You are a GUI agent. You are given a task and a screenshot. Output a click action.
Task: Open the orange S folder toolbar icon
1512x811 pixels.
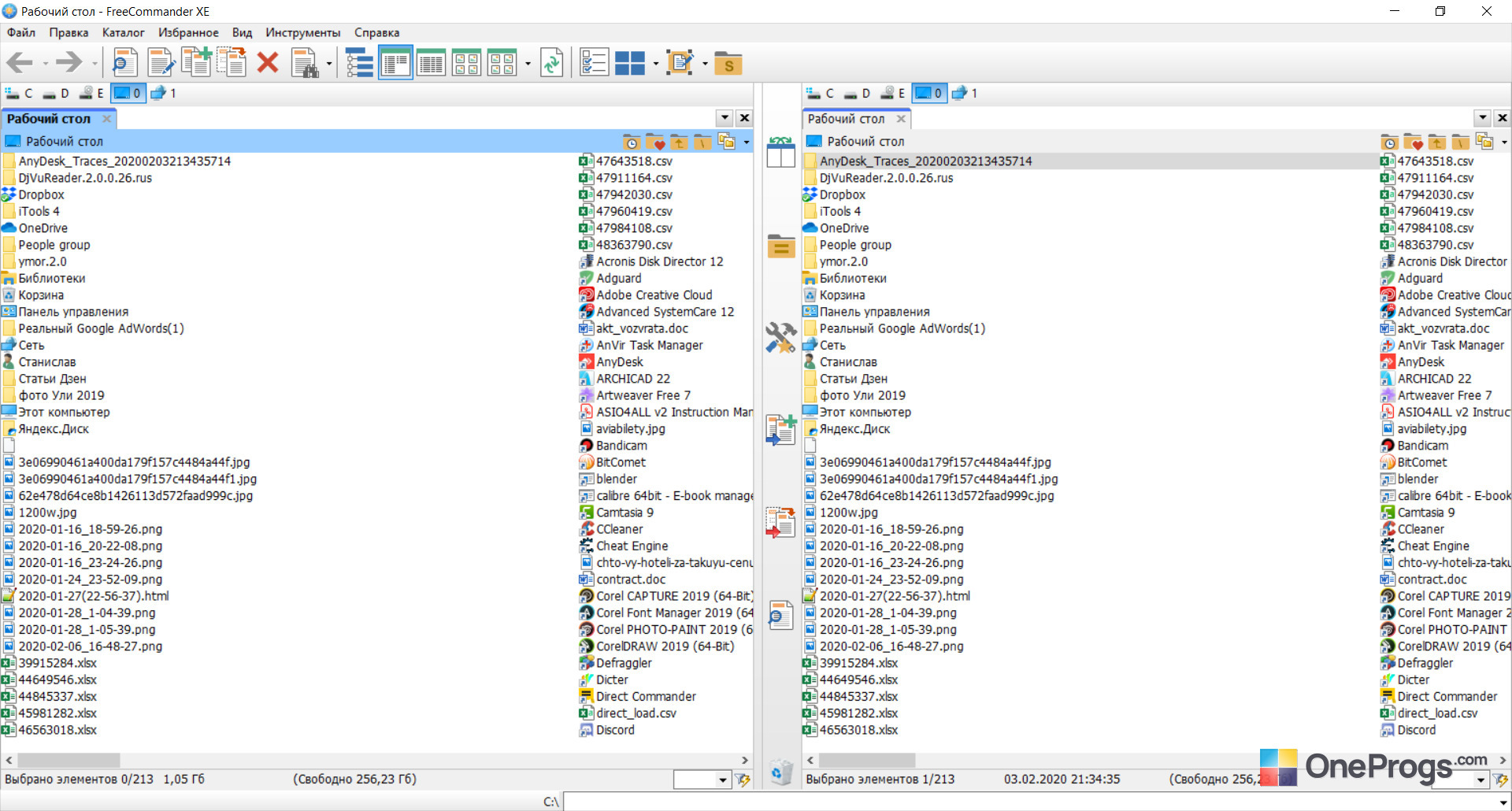point(728,63)
